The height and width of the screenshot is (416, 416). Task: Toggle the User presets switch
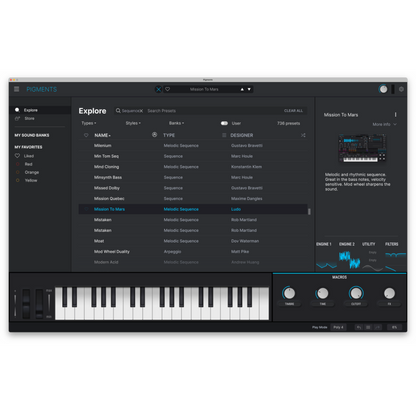224,123
